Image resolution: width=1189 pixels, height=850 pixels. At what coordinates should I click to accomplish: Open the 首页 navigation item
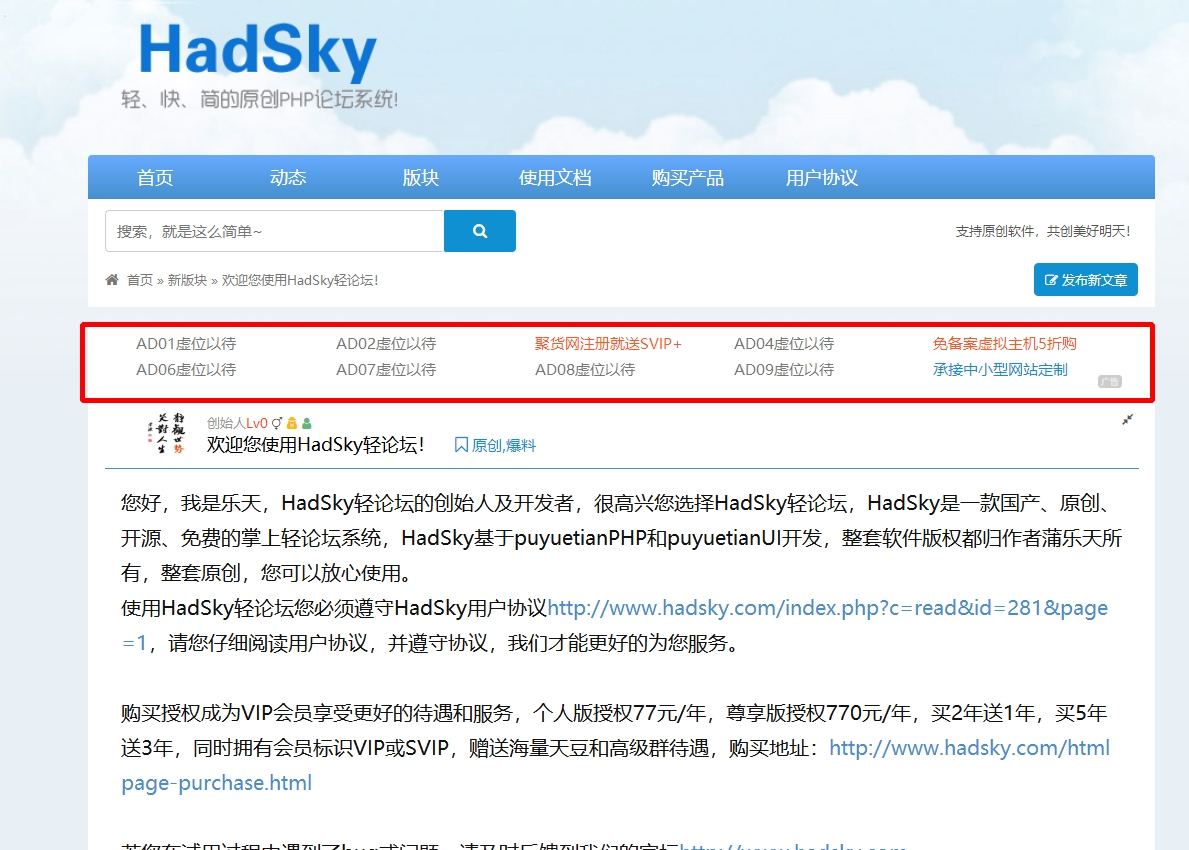(x=155, y=177)
